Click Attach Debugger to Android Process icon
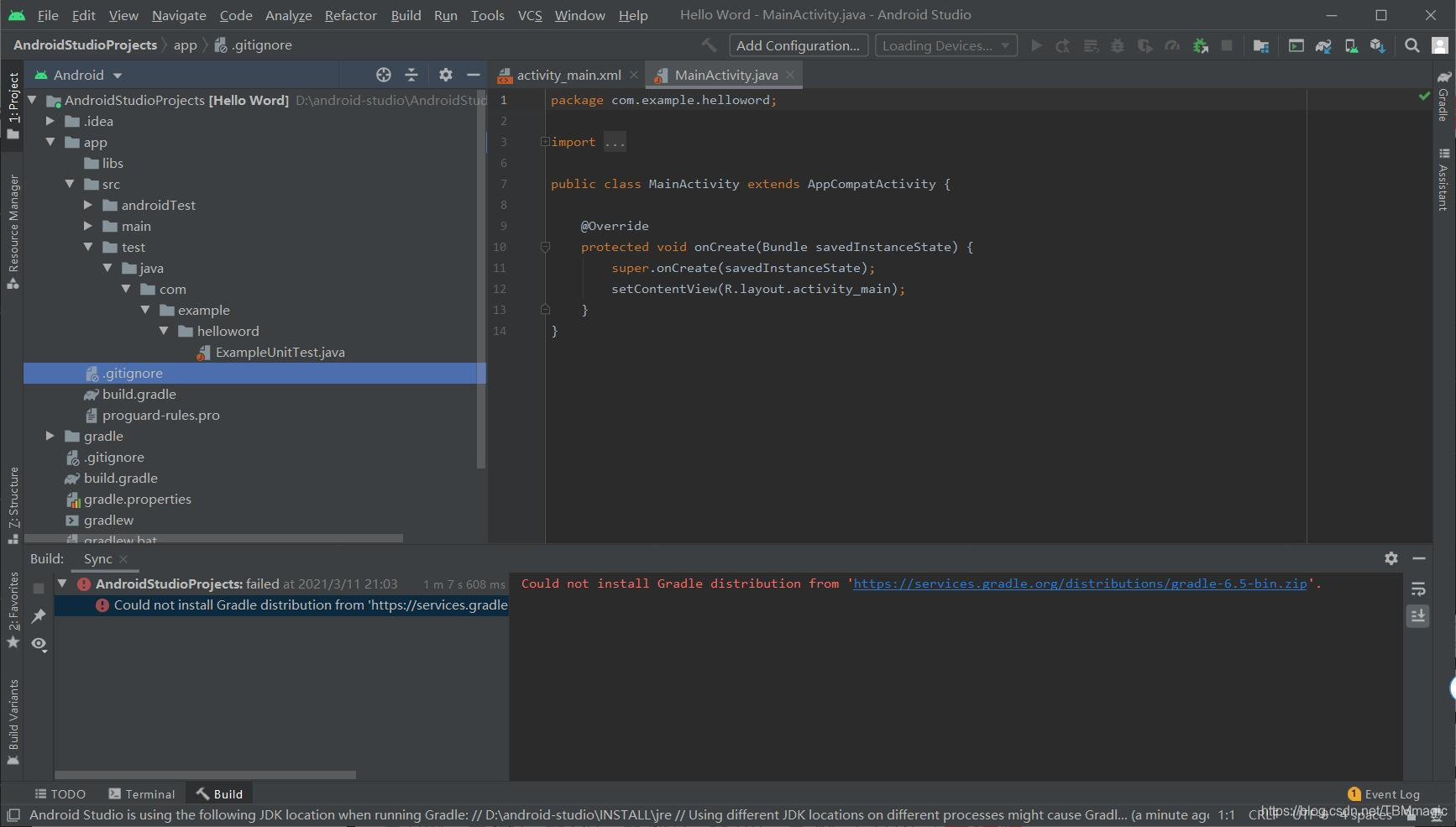 coord(1201,45)
